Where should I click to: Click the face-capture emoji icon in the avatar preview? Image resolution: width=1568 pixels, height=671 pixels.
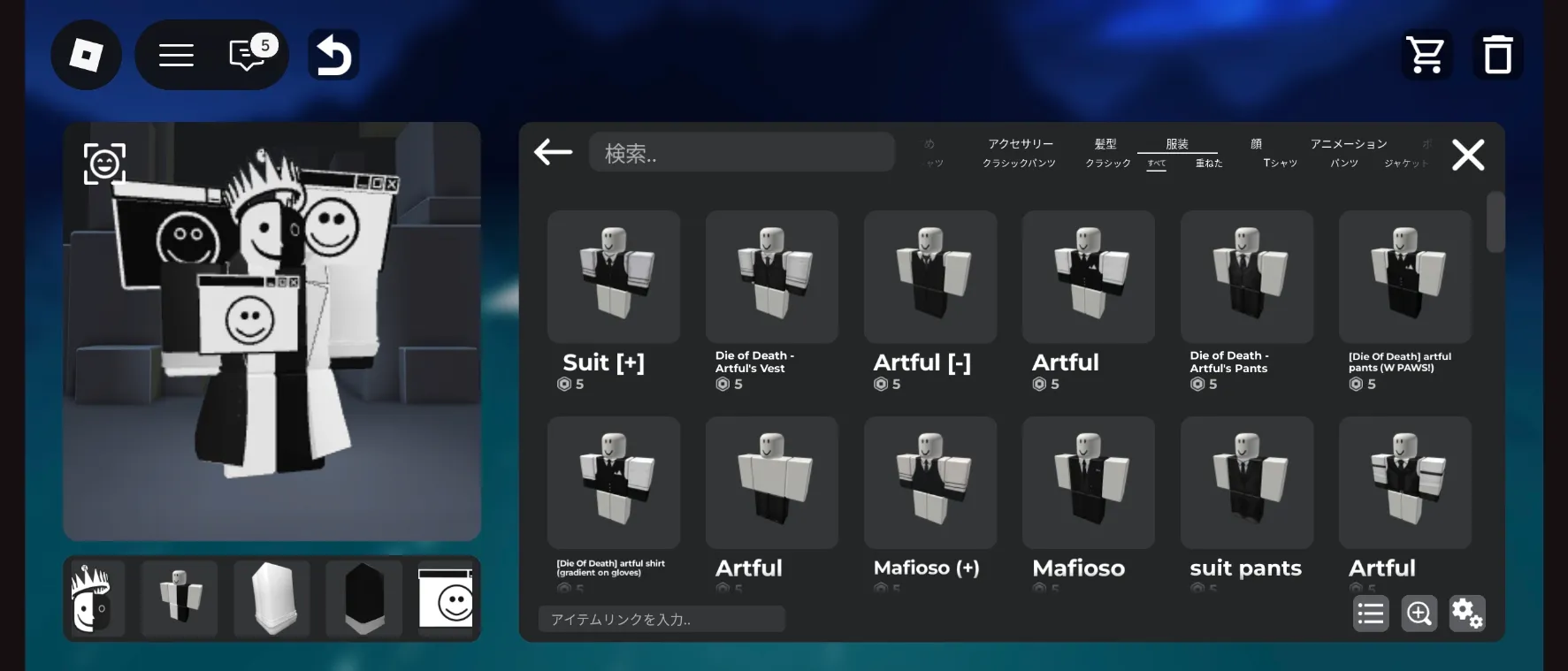[x=104, y=164]
